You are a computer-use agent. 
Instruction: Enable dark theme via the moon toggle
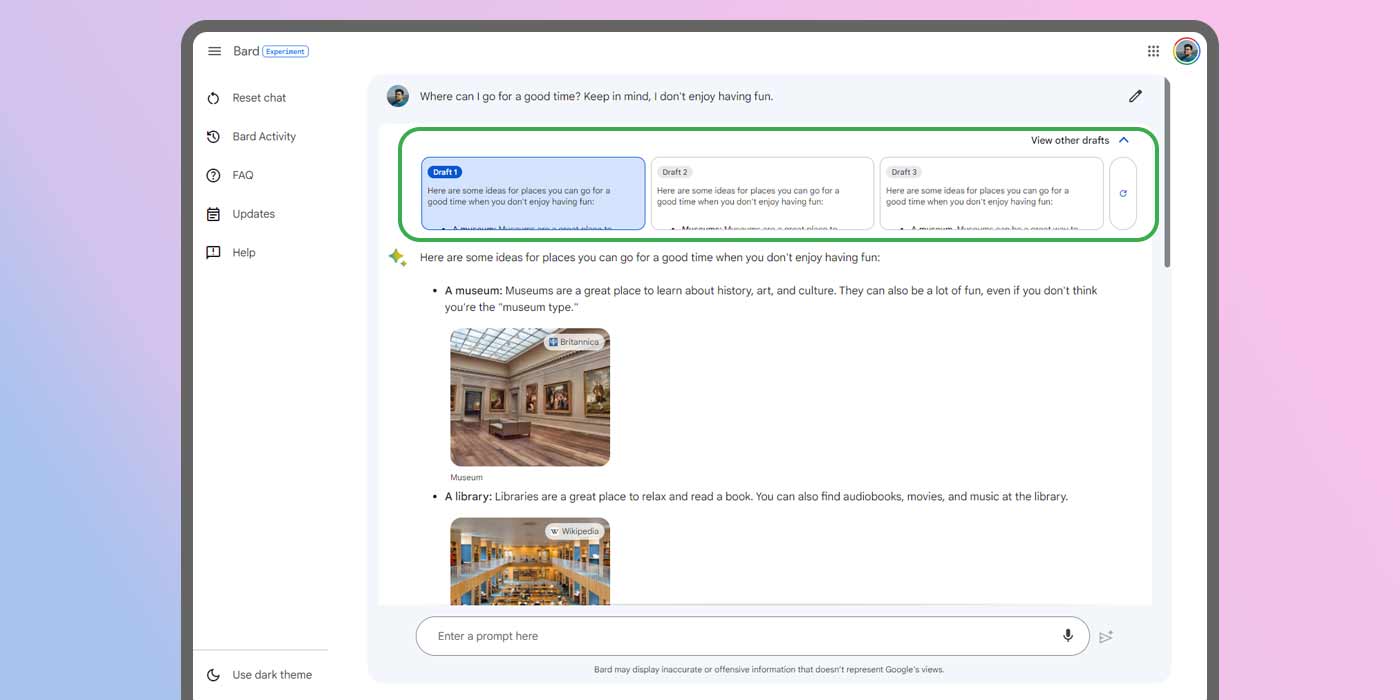[212, 675]
